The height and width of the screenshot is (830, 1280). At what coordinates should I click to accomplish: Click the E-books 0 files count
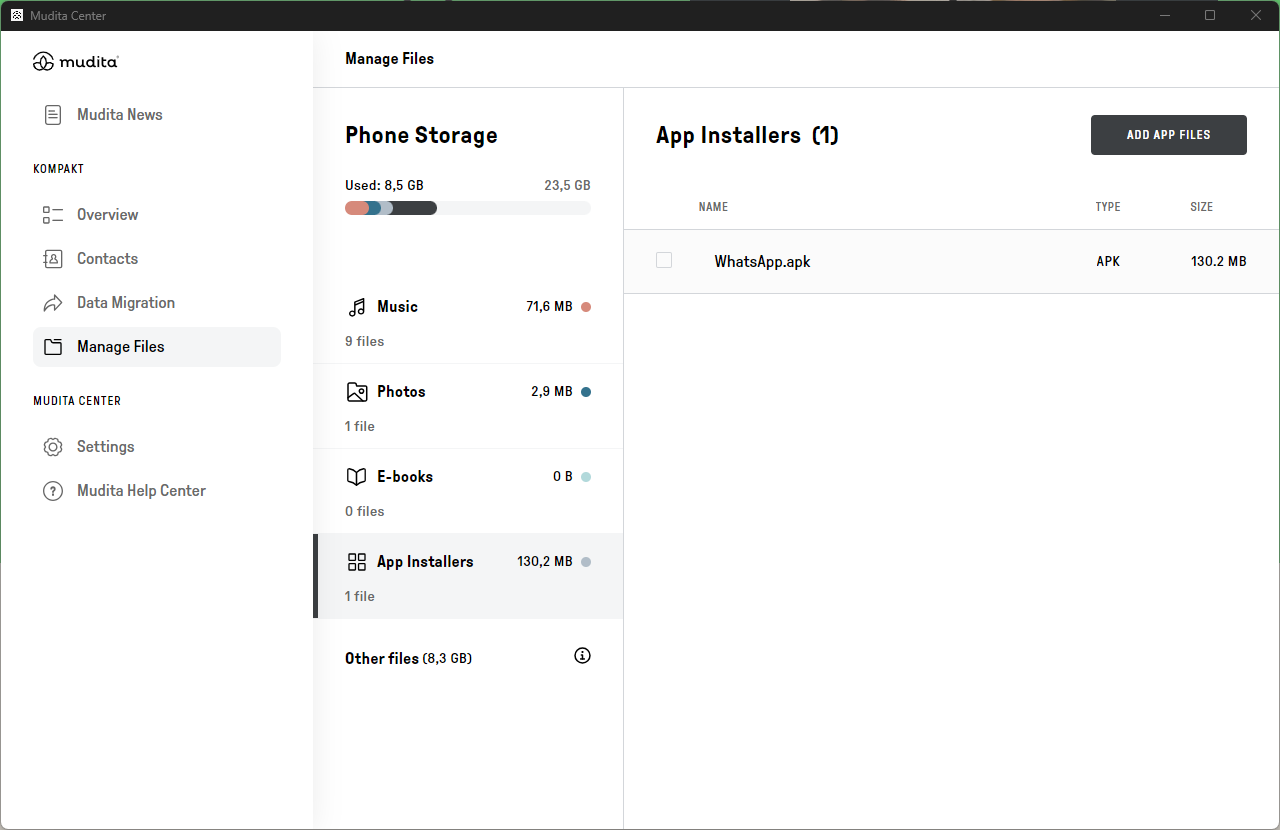point(365,511)
